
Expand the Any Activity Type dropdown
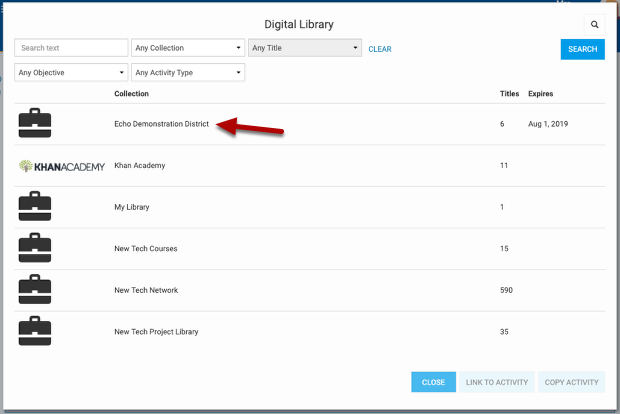(x=188, y=73)
